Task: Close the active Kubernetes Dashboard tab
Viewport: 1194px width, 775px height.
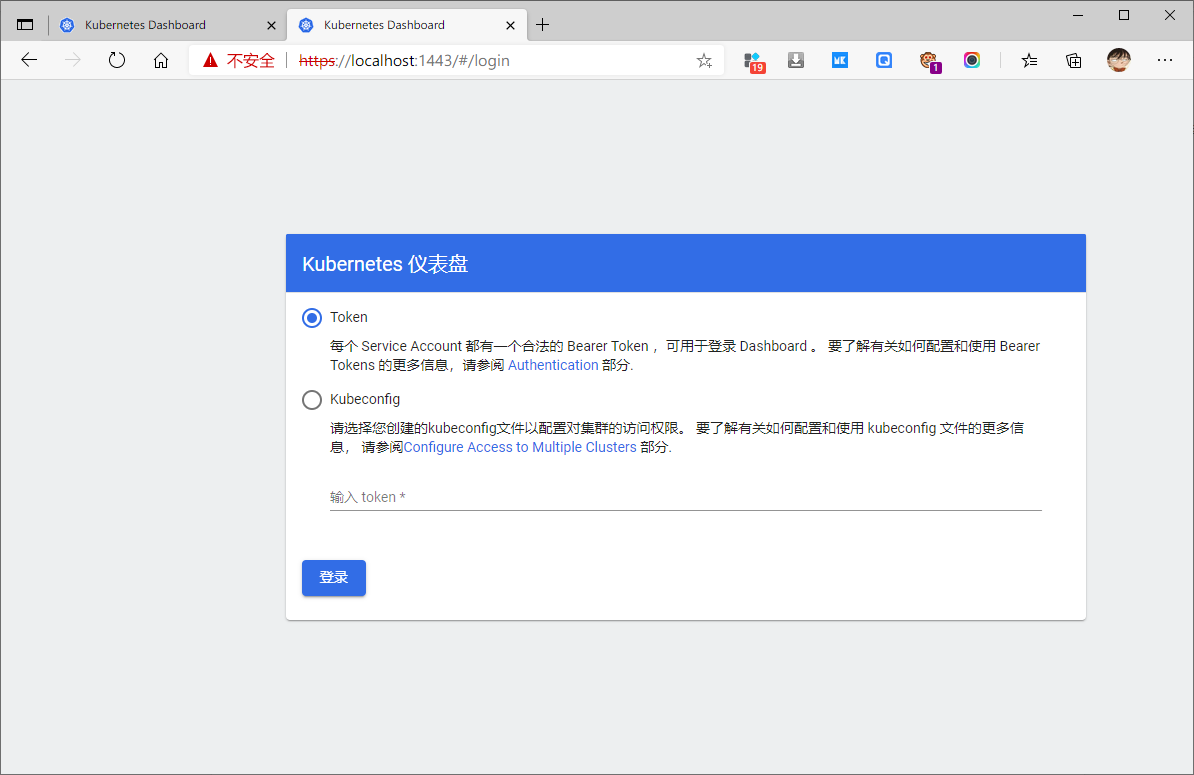Action: [510, 25]
